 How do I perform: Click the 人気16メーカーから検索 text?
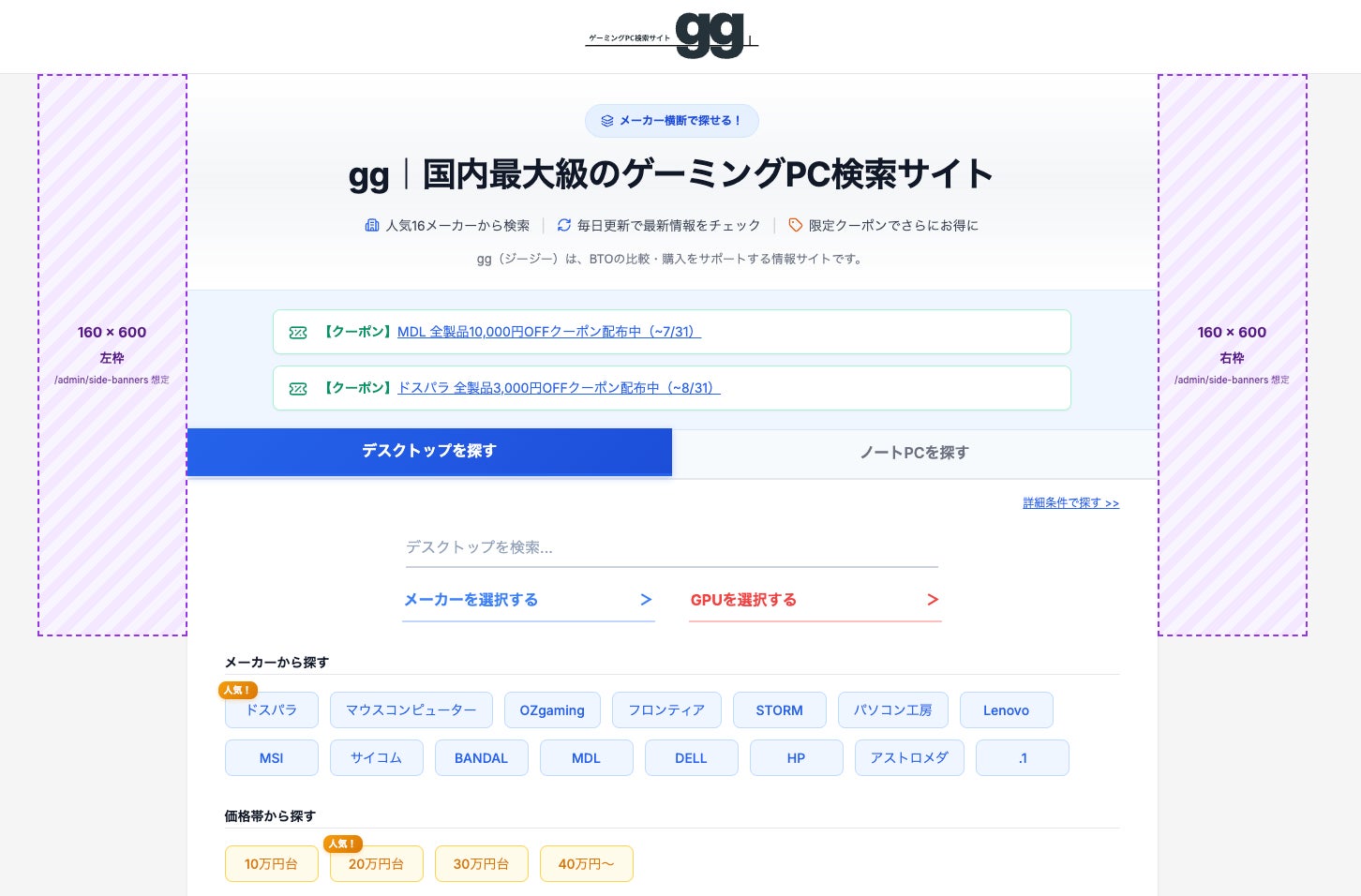[457, 225]
